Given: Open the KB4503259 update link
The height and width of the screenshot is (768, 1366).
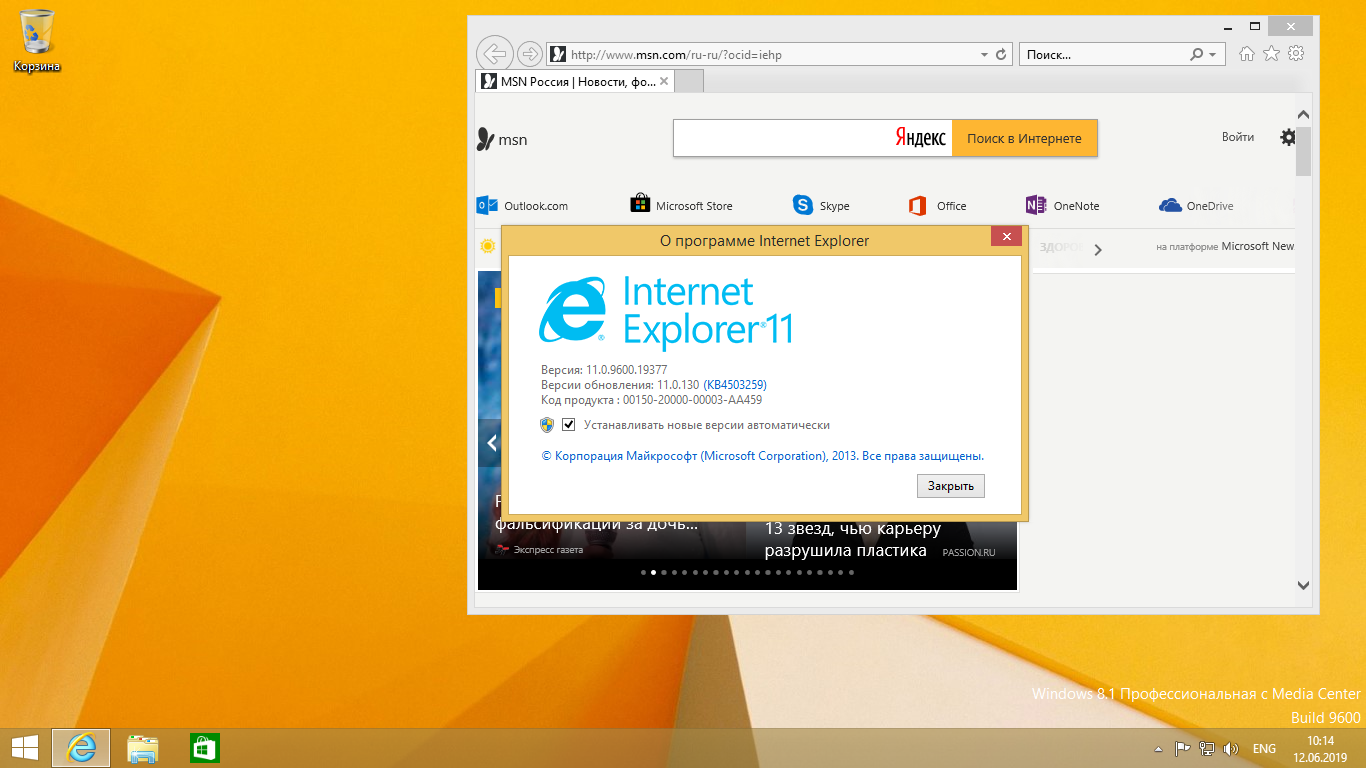Looking at the screenshot, I should [735, 385].
